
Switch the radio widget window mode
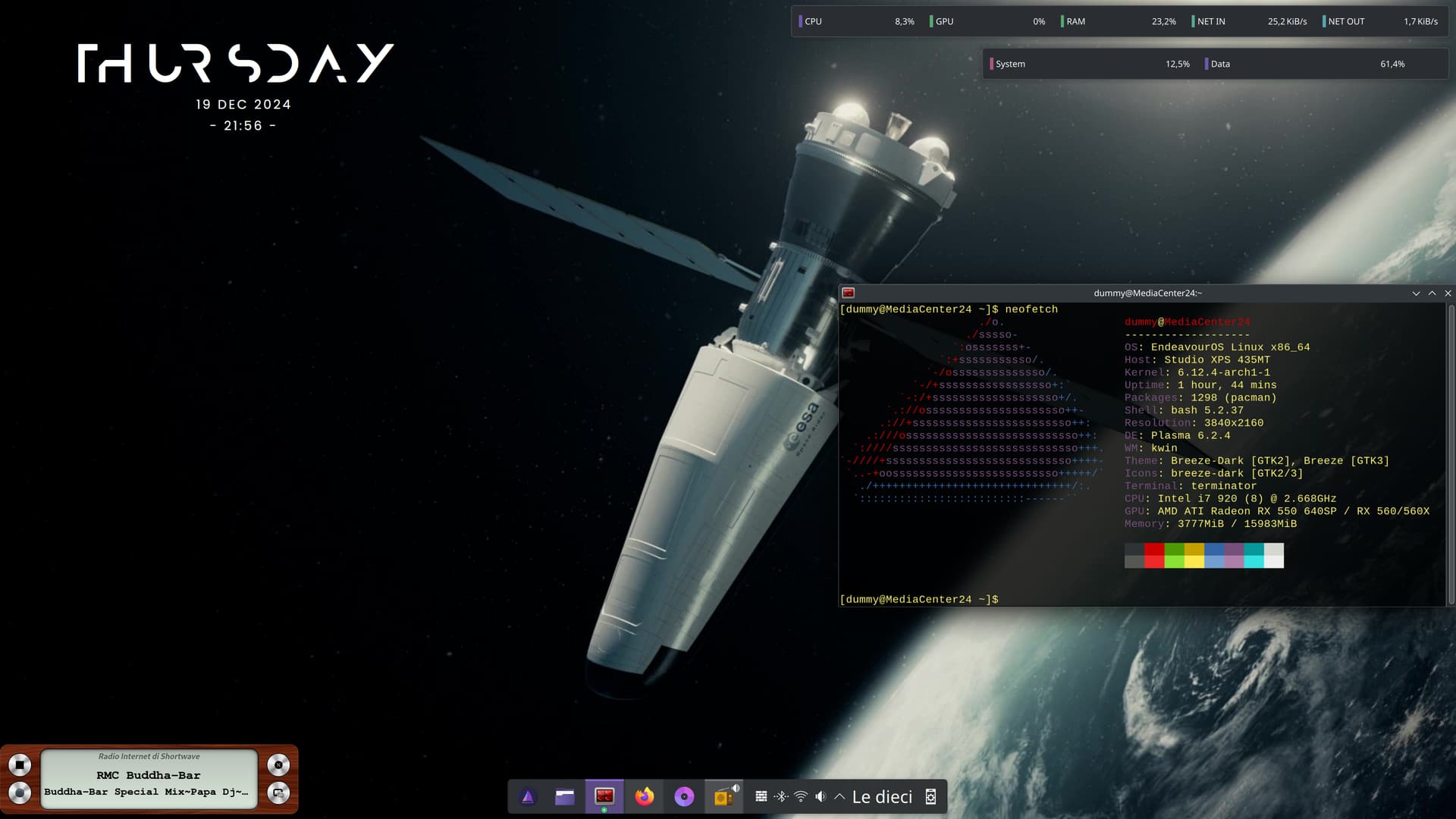tap(278, 793)
